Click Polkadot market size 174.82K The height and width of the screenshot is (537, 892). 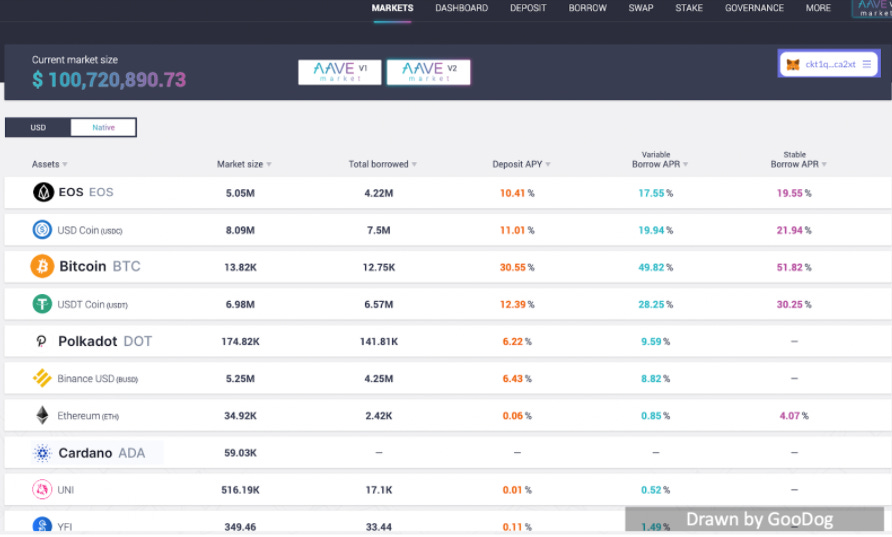240,341
